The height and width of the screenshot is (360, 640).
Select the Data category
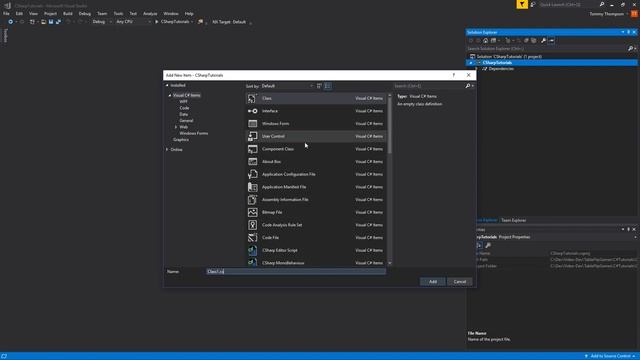pos(184,114)
